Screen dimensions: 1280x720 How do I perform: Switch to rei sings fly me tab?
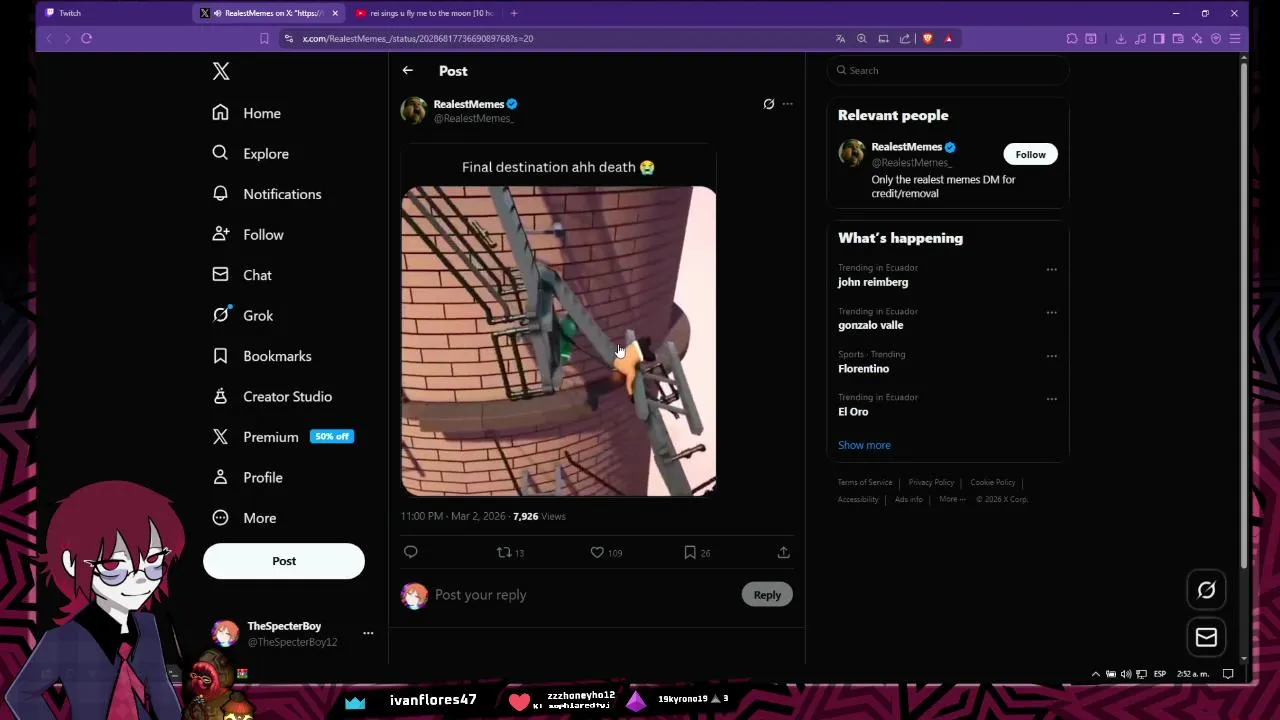(x=425, y=13)
